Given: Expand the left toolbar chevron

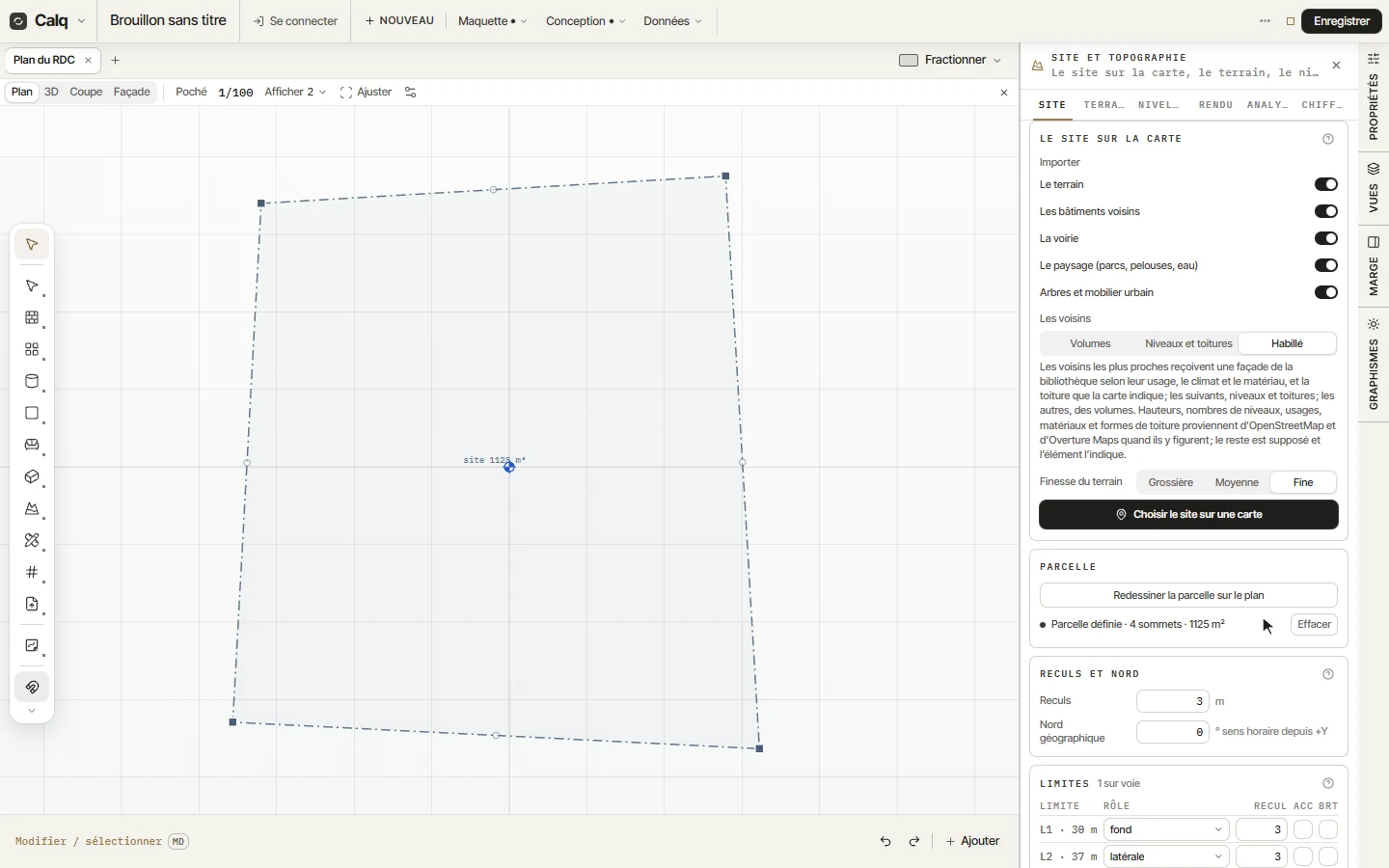Looking at the screenshot, I should [32, 712].
